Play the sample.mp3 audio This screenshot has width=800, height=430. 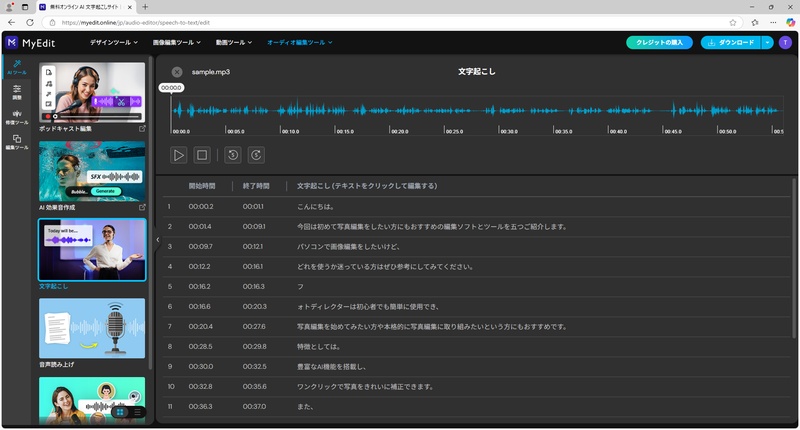point(179,155)
